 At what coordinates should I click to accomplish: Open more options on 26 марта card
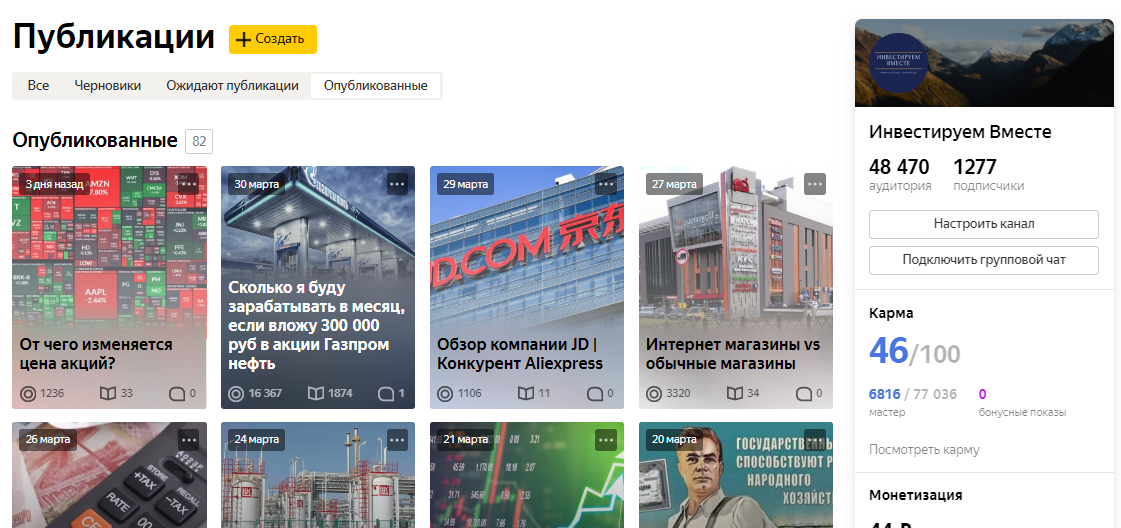189,439
